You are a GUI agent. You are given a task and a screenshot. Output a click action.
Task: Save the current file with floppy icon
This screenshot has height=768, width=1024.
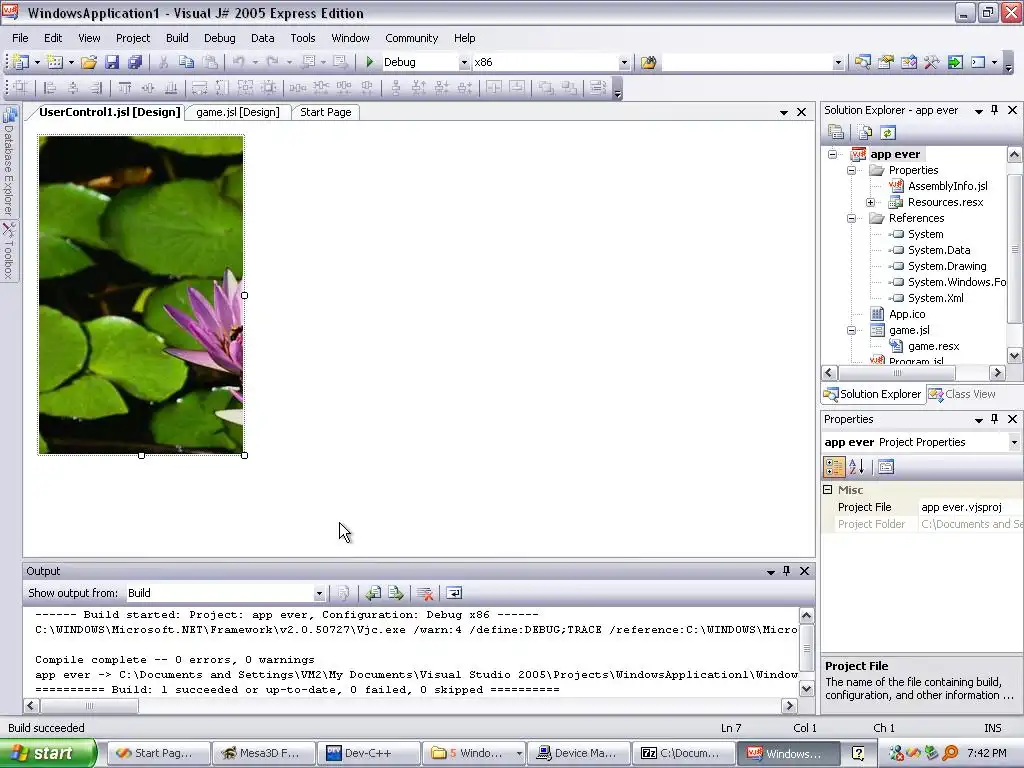pos(112,62)
